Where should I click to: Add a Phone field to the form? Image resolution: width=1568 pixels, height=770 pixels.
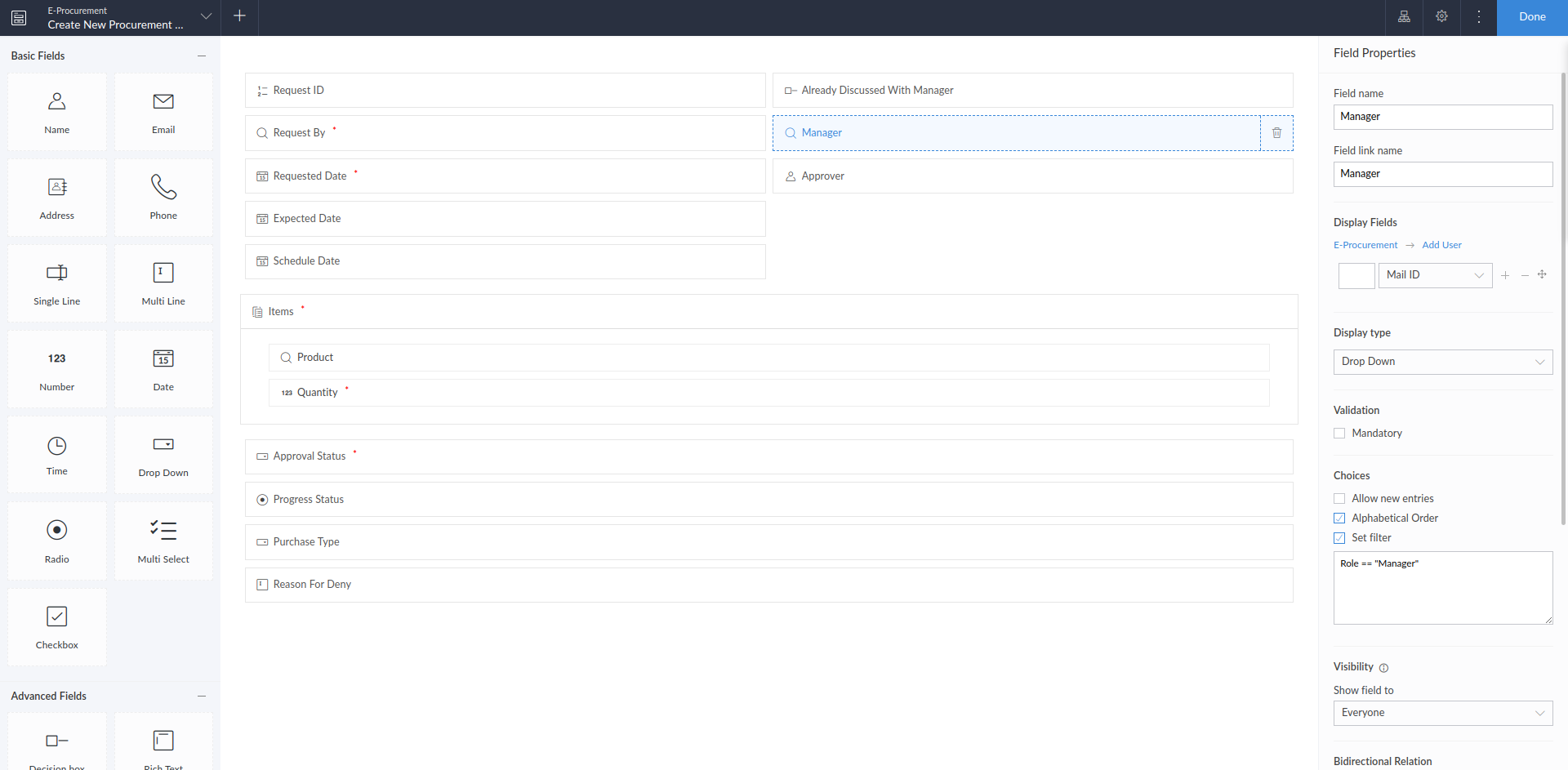click(163, 197)
